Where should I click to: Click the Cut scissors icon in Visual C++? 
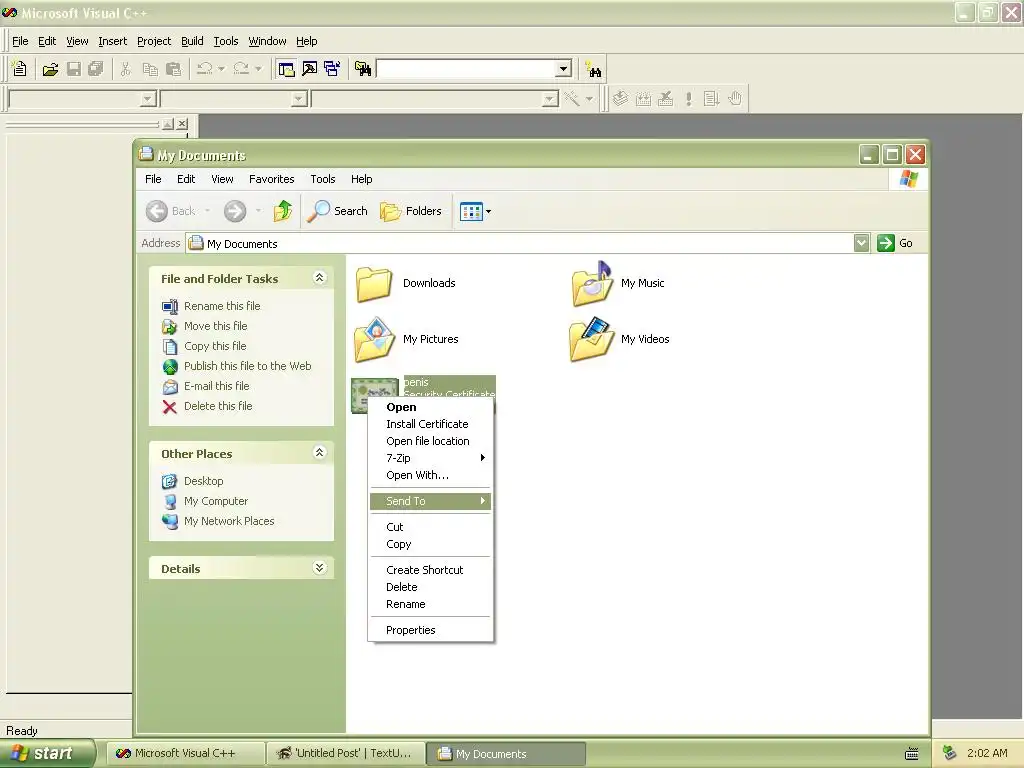pyautogui.click(x=125, y=69)
